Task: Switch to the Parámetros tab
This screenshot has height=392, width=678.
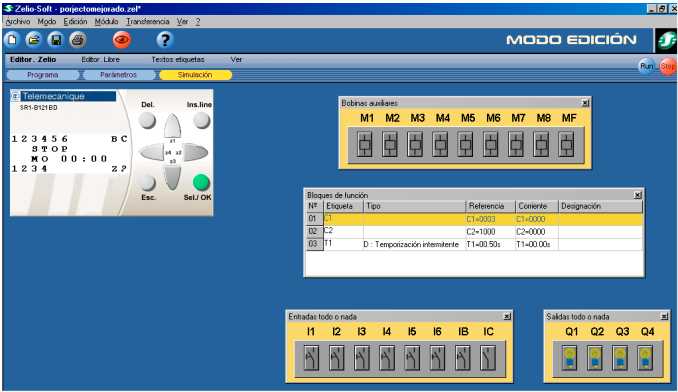Action: click(x=118, y=75)
